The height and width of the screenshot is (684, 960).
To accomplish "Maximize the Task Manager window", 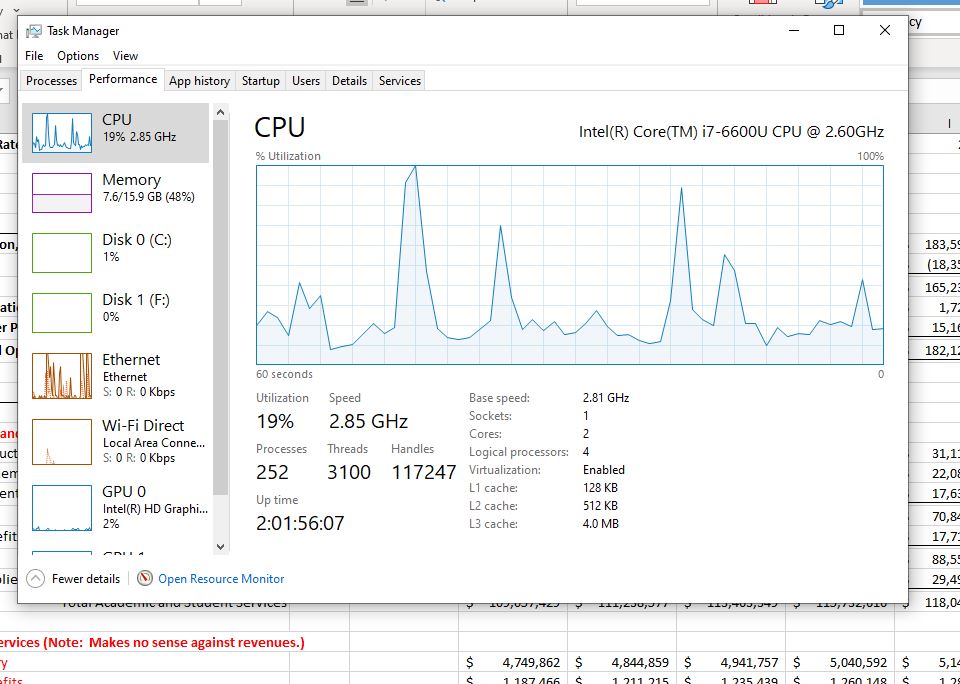I will 839,30.
